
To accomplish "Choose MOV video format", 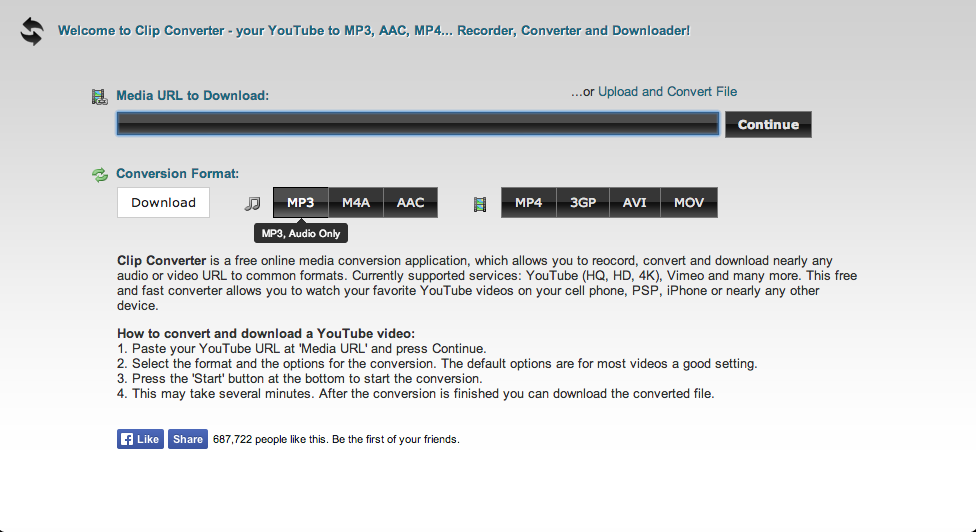I will (689, 202).
